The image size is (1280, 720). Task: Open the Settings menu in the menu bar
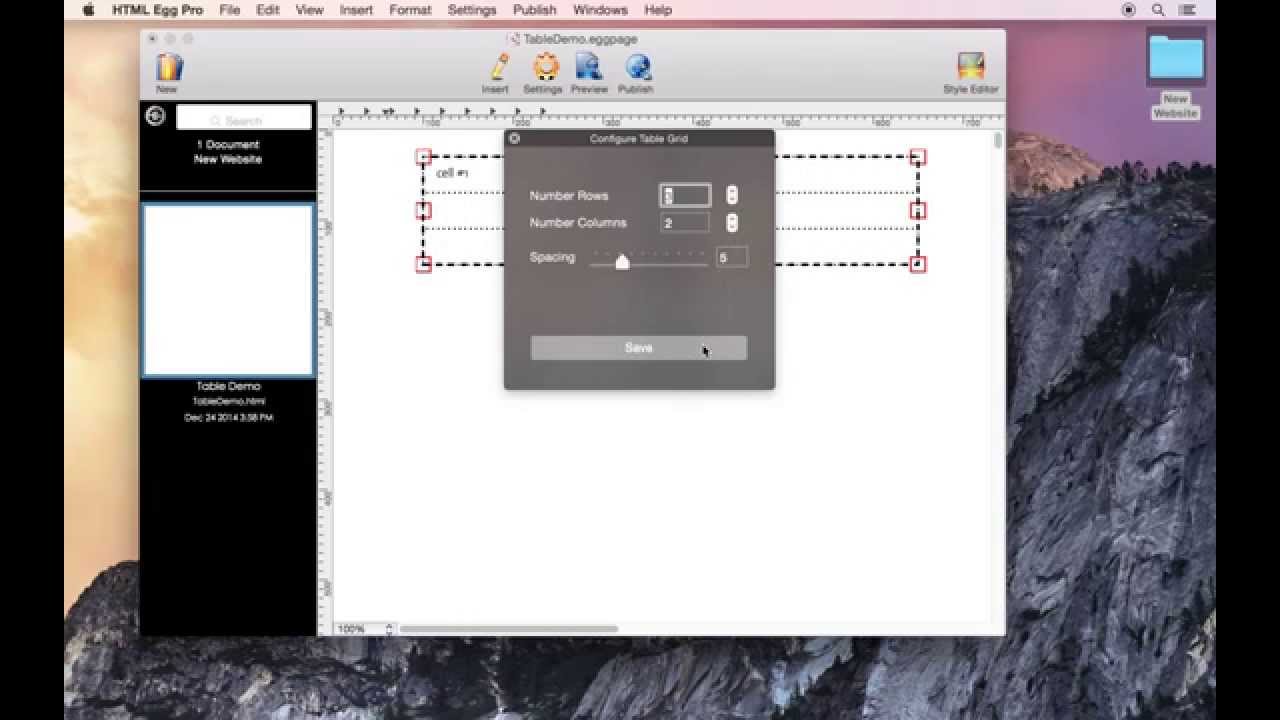(x=472, y=10)
